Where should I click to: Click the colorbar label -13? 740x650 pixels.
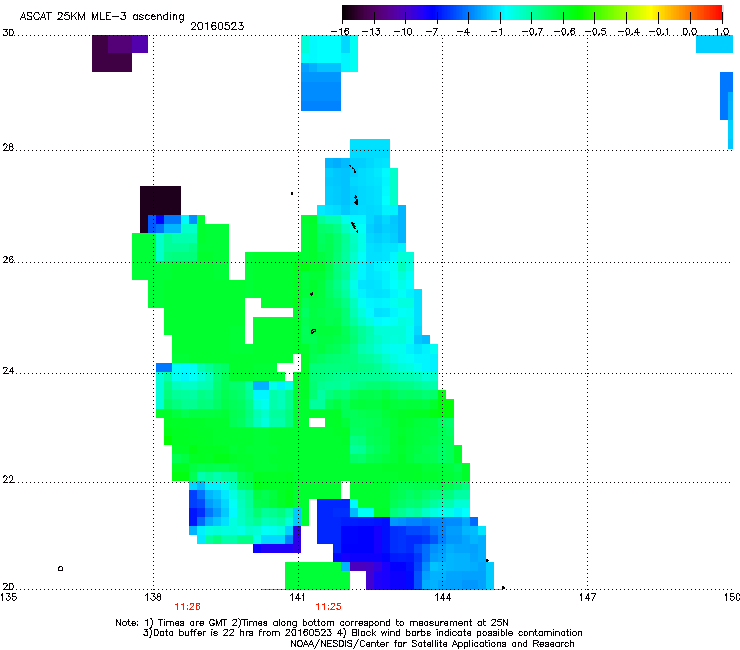[x=371, y=32]
